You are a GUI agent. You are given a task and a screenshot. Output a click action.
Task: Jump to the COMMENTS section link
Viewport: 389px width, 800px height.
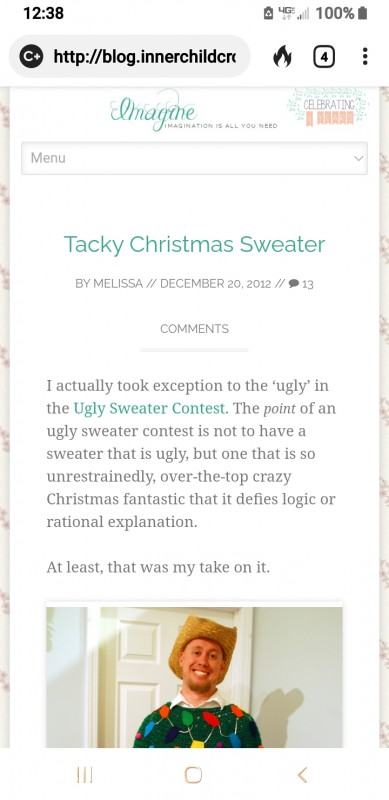pos(194,329)
